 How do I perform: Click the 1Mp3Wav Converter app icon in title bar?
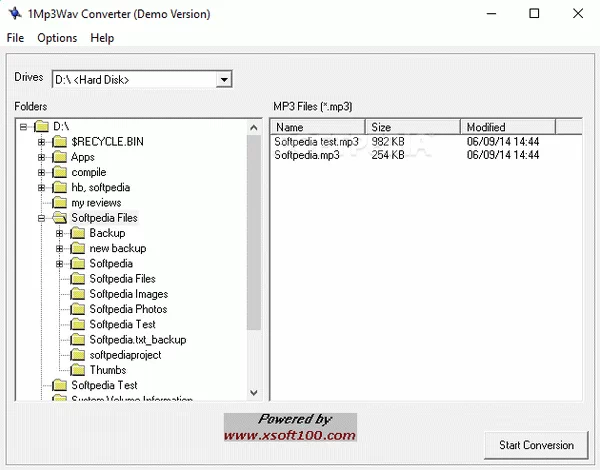[13, 14]
